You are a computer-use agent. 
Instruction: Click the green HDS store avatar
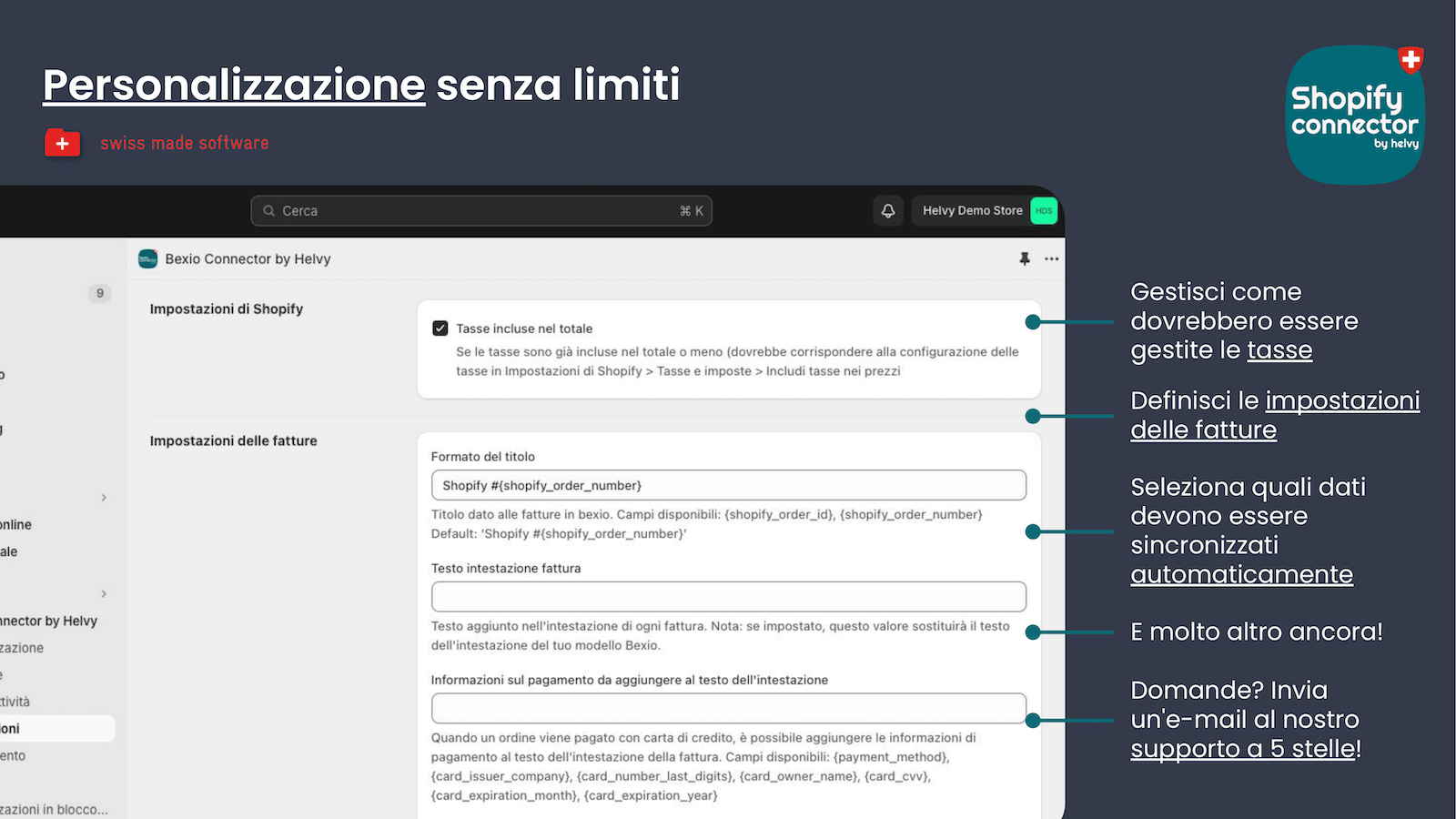1044,211
